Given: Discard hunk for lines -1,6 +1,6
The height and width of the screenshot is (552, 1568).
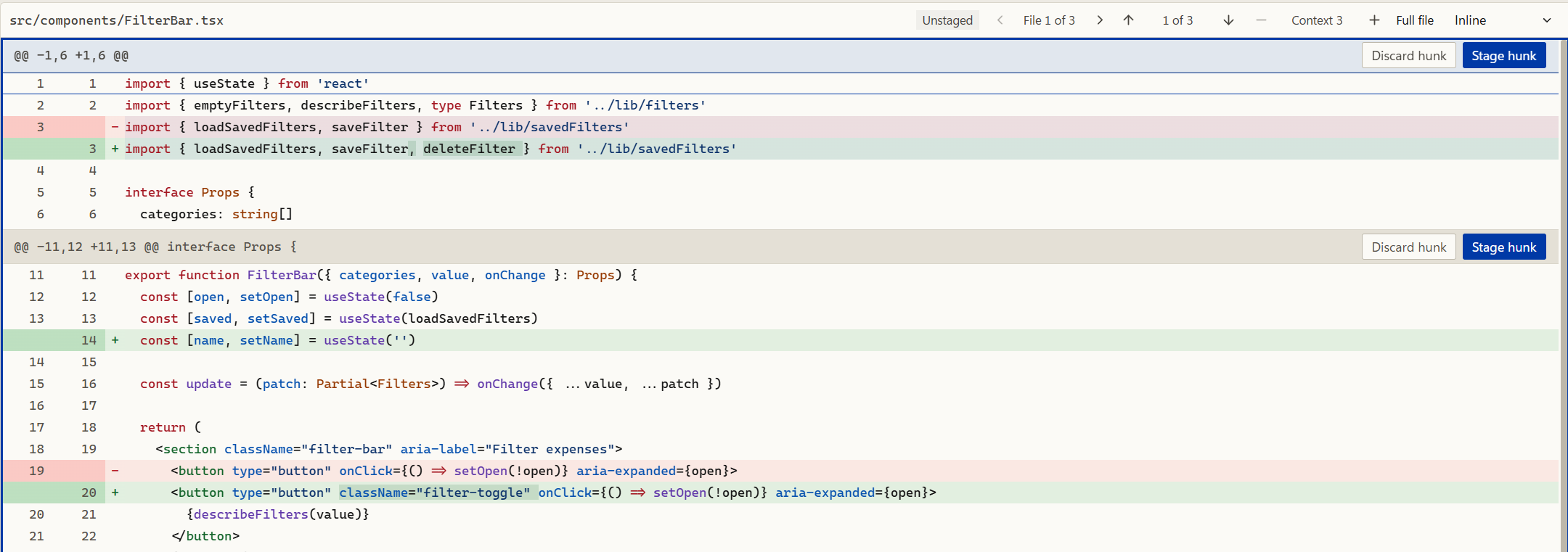Looking at the screenshot, I should coord(1409,56).
